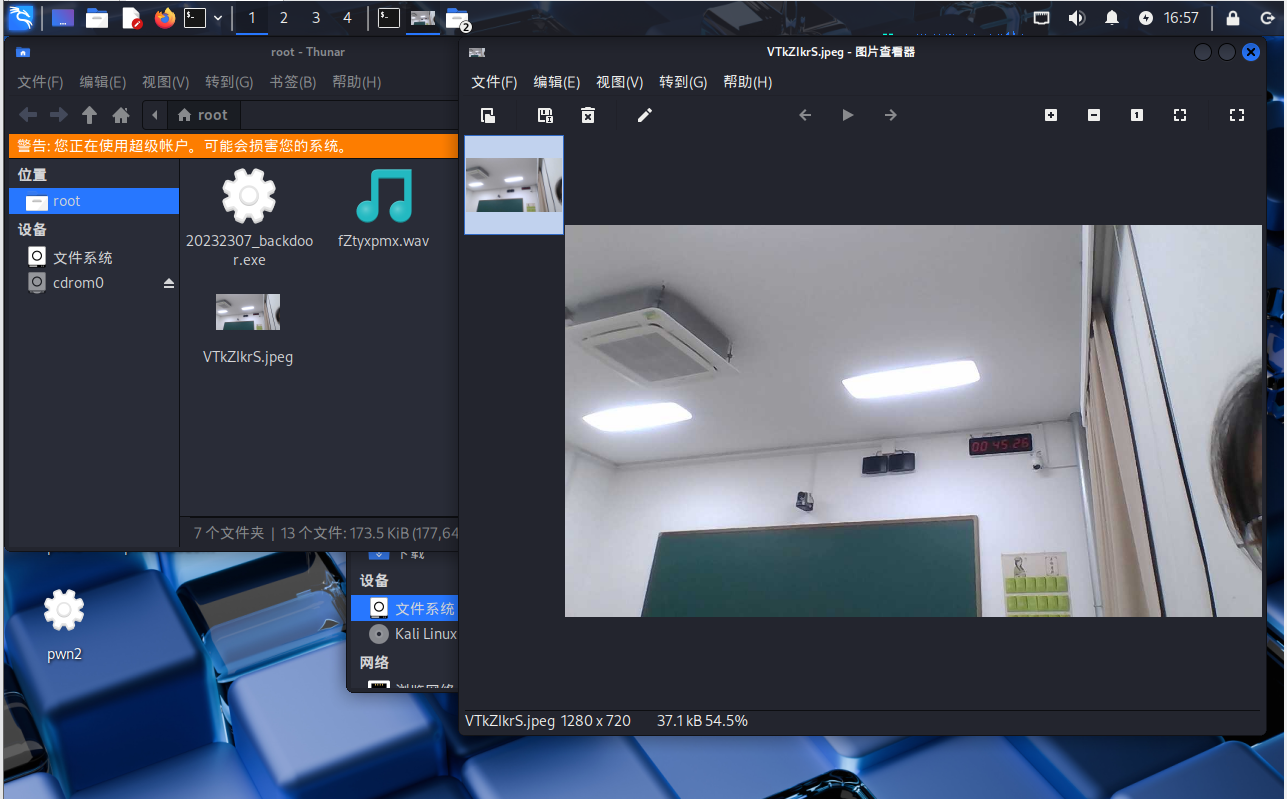1287x799 pixels.
Task: Select the pwn2 desktop icon
Action: pyautogui.click(x=64, y=626)
